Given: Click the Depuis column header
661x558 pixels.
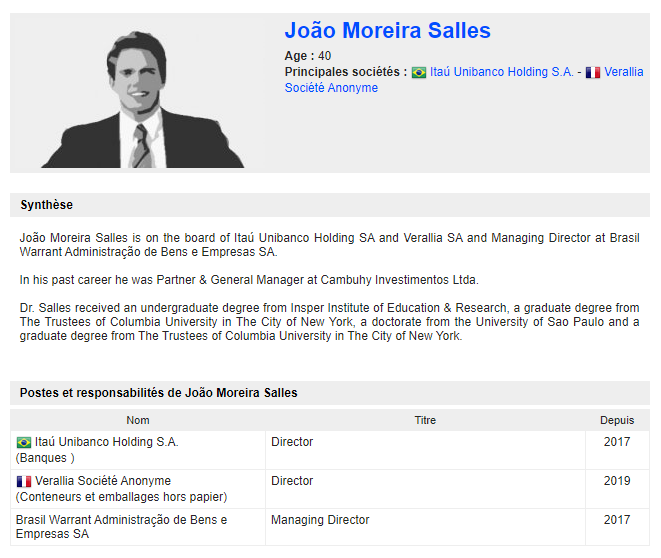Looking at the screenshot, I should point(617,421).
